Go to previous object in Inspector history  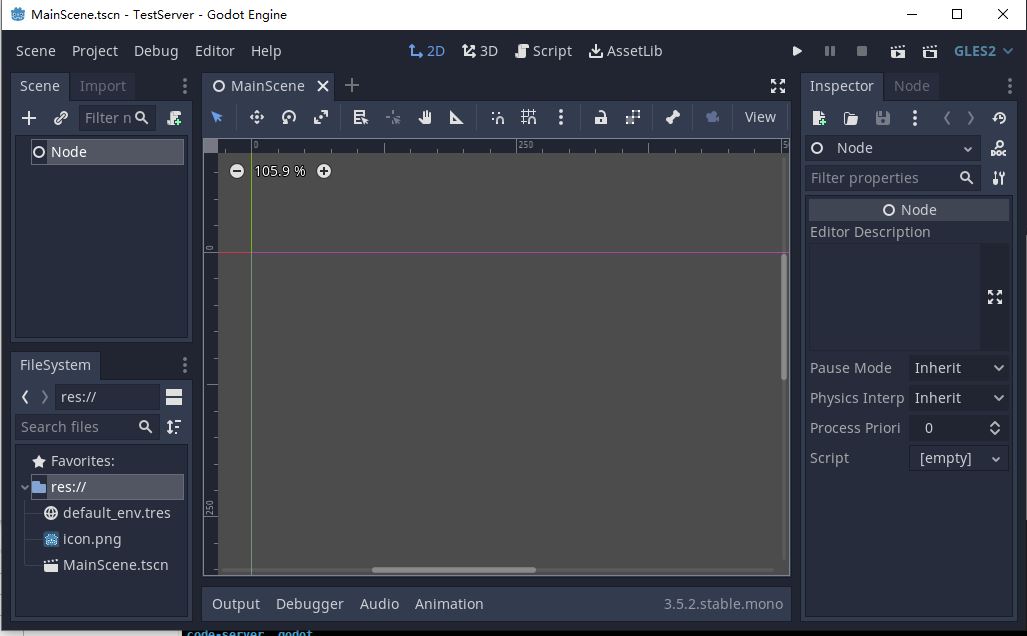point(947,118)
